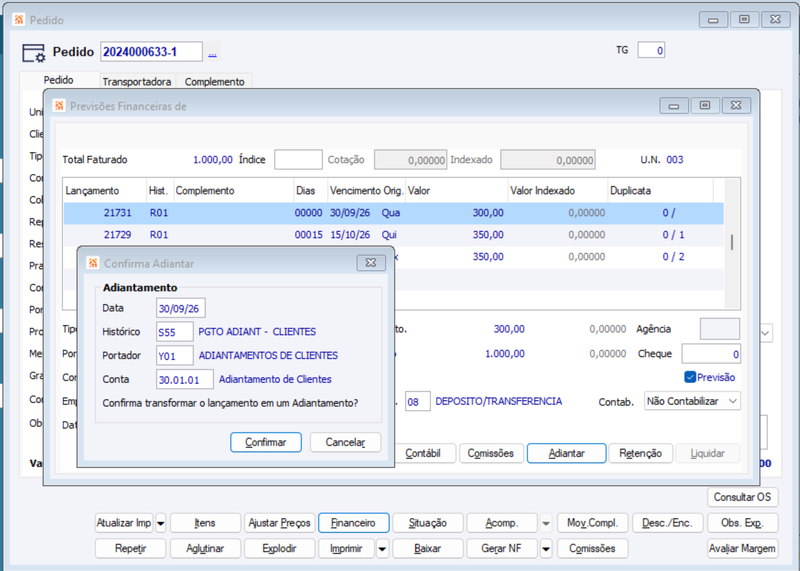This screenshot has height=571, width=800.
Task: Click the Adiantar button
Action: 566,453
